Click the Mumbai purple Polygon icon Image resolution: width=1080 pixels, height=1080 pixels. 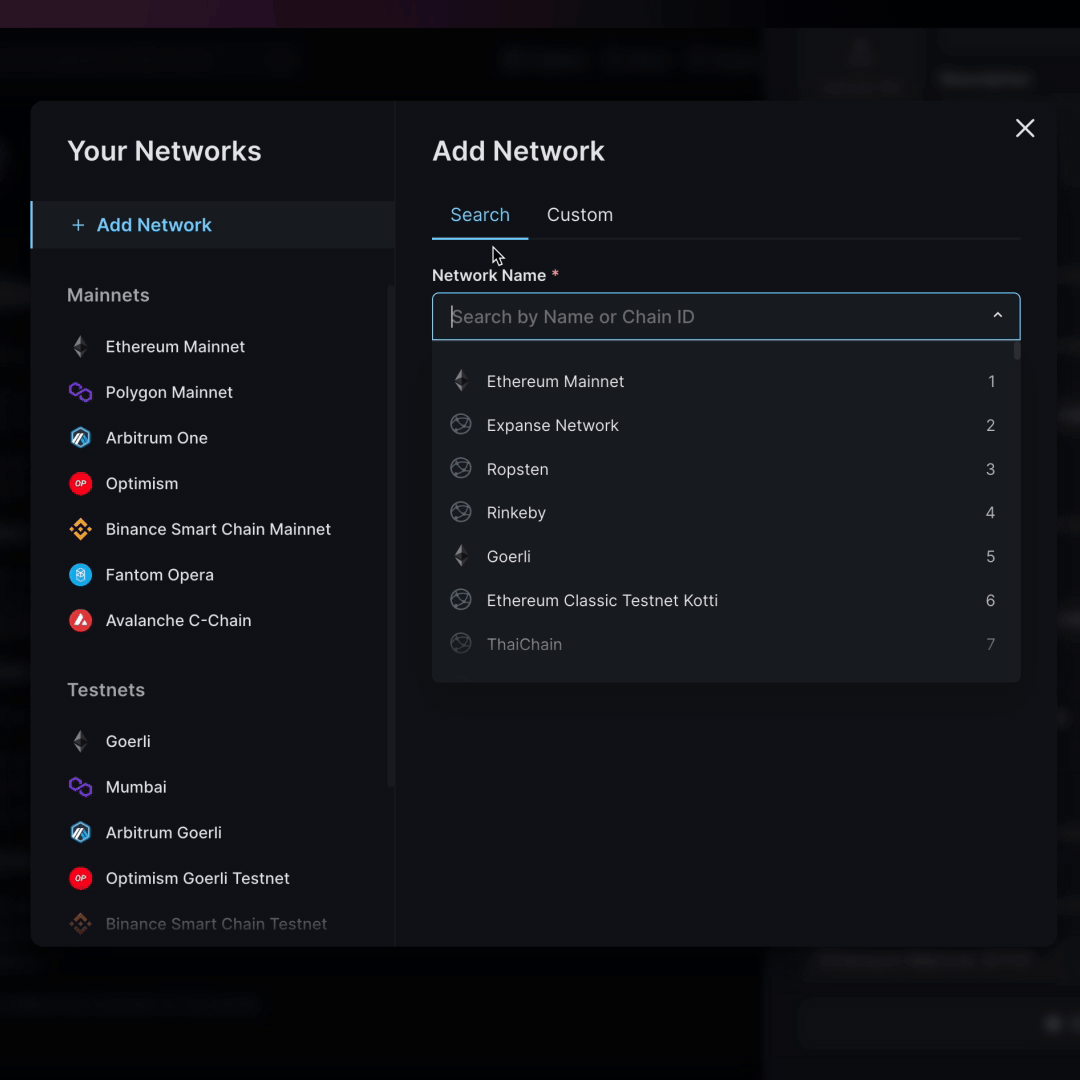(81, 787)
